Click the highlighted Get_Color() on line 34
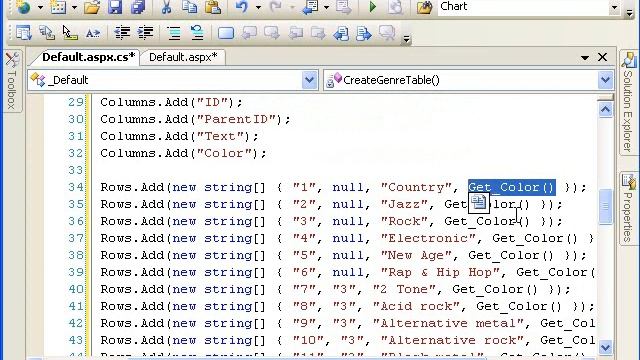 click(511, 187)
